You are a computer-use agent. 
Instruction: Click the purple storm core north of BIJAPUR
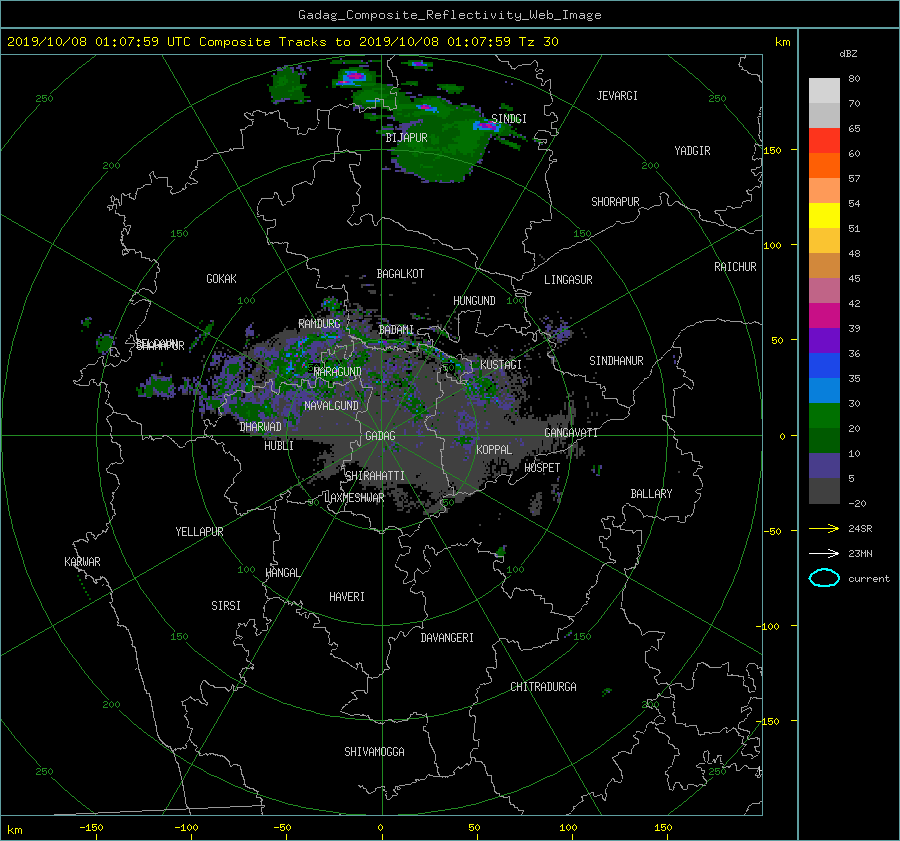[426, 107]
